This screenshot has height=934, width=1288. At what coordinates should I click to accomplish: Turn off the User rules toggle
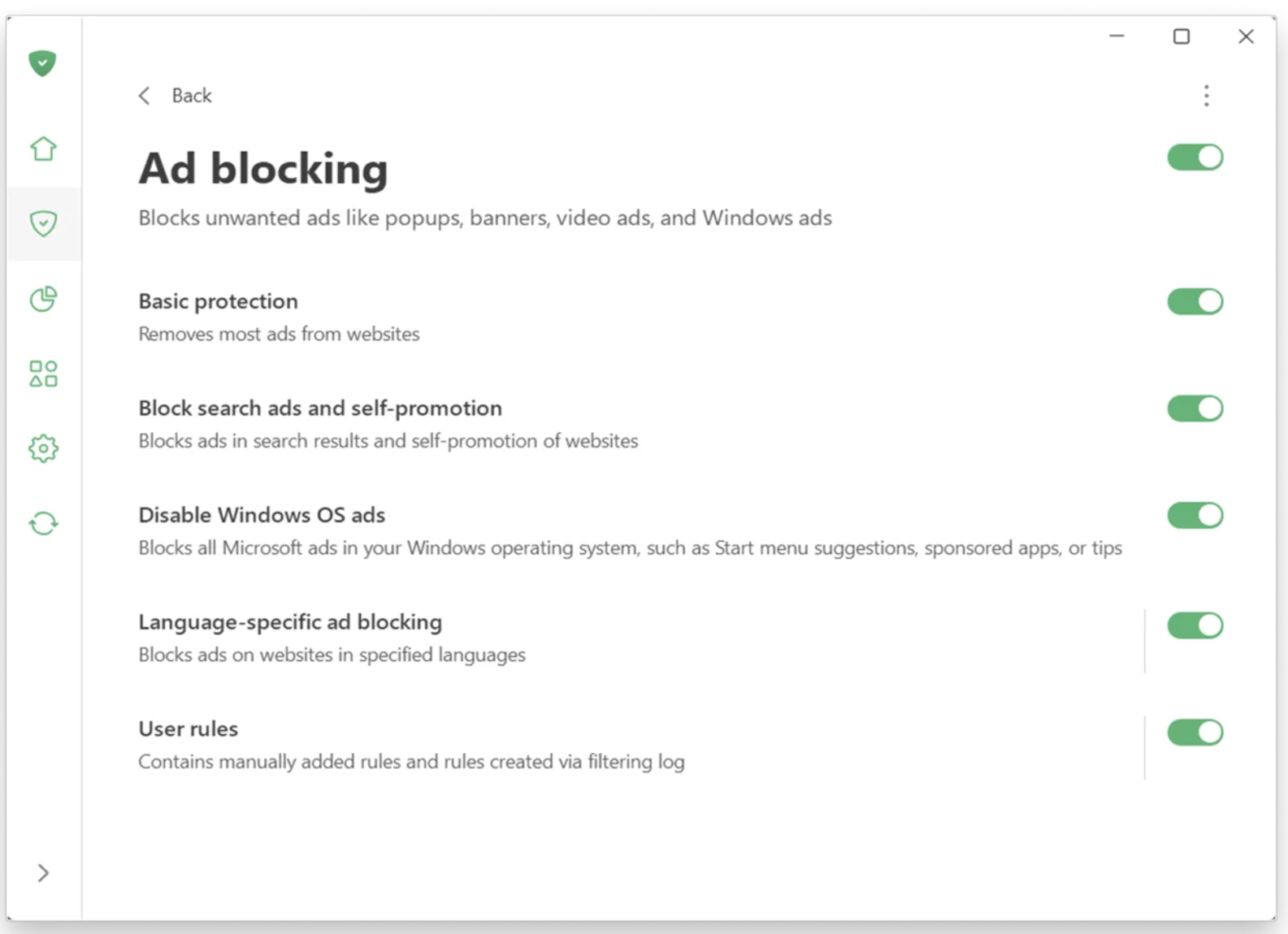point(1195,732)
